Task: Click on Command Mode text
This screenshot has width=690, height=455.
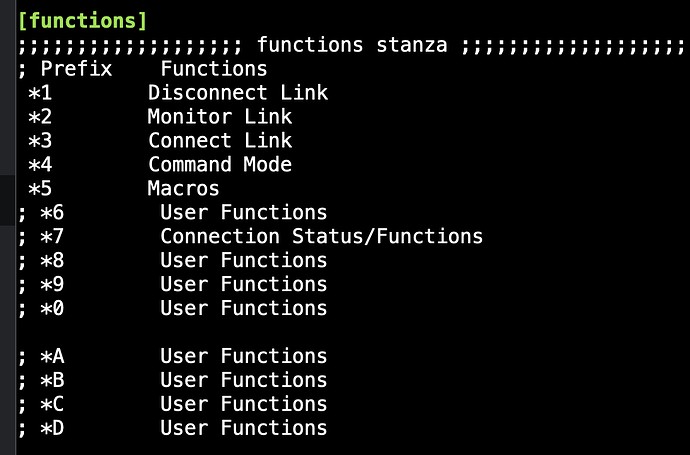Action: click(220, 165)
